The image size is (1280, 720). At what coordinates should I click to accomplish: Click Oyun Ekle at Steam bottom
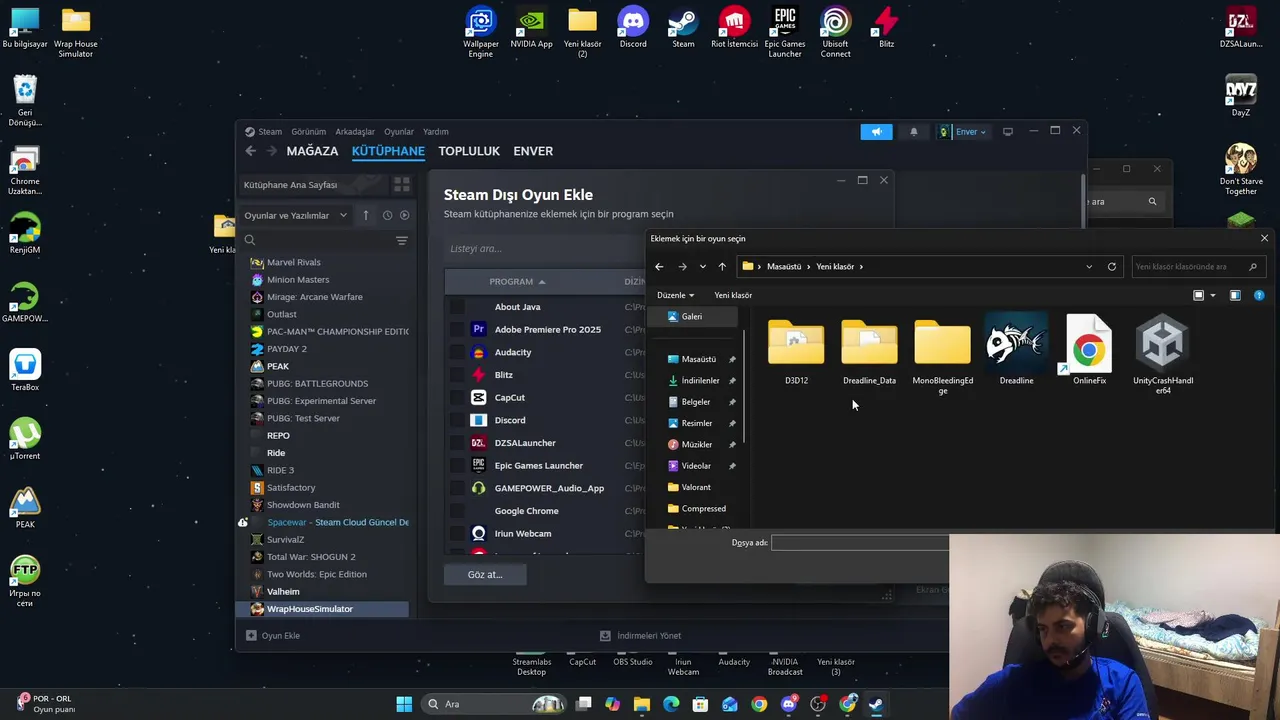(273, 636)
